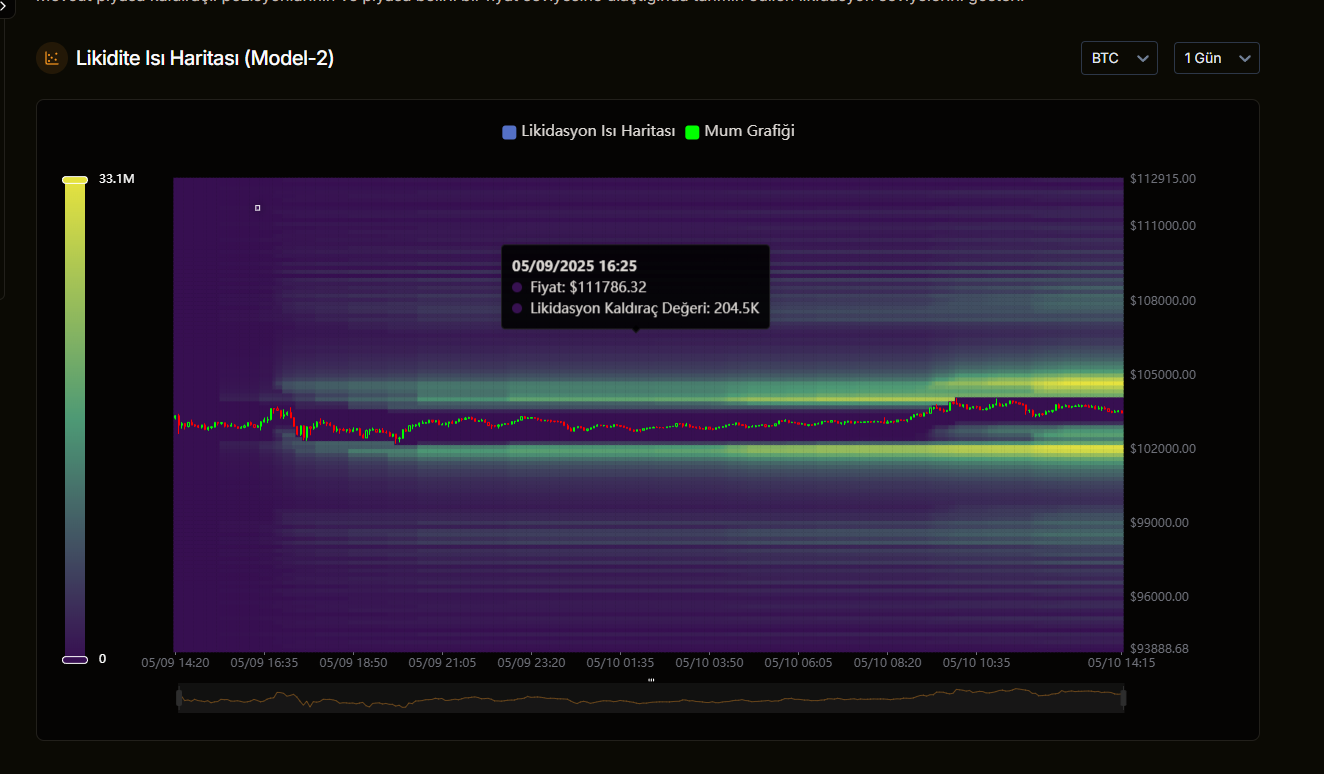Screen dimensions: 1324x774
Task: Click the 05/10 01:35 time axis label
Action: coord(621,662)
